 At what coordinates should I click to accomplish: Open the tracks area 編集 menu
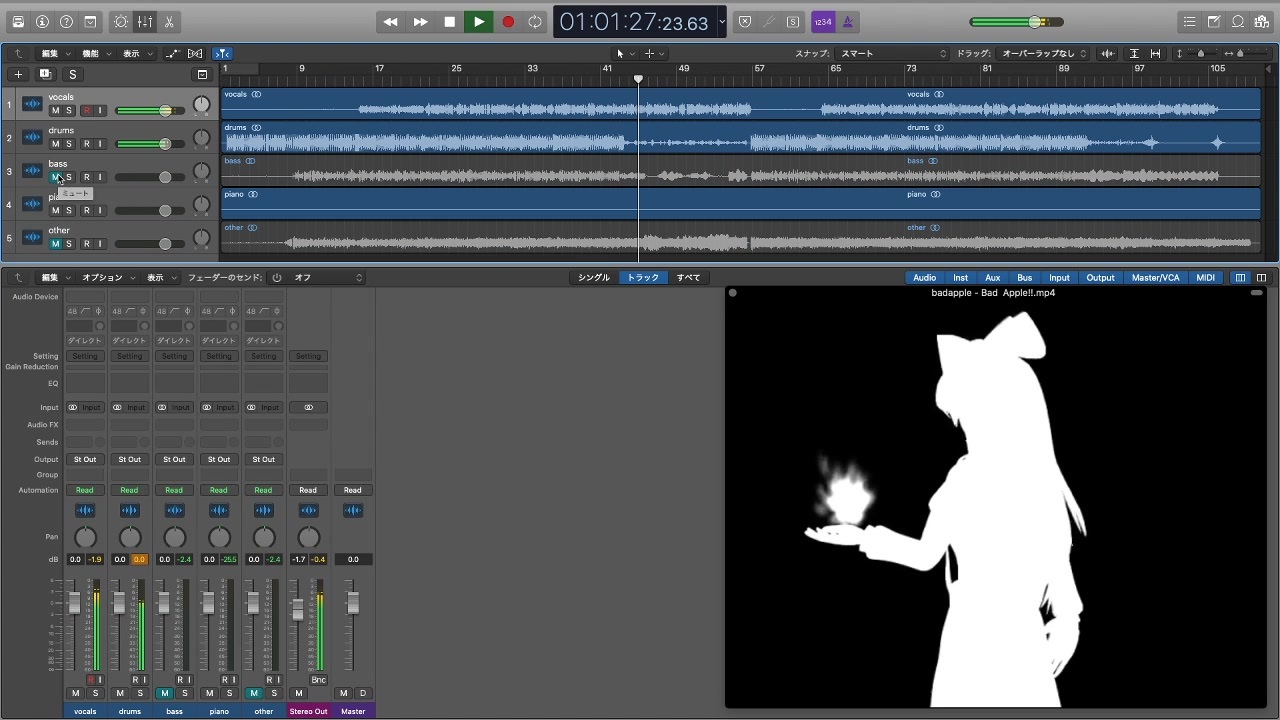(55, 53)
